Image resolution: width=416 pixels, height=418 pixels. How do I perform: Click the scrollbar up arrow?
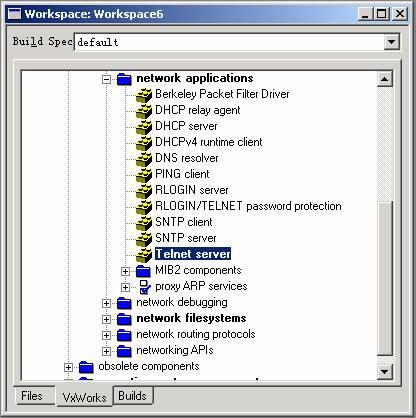click(385, 79)
